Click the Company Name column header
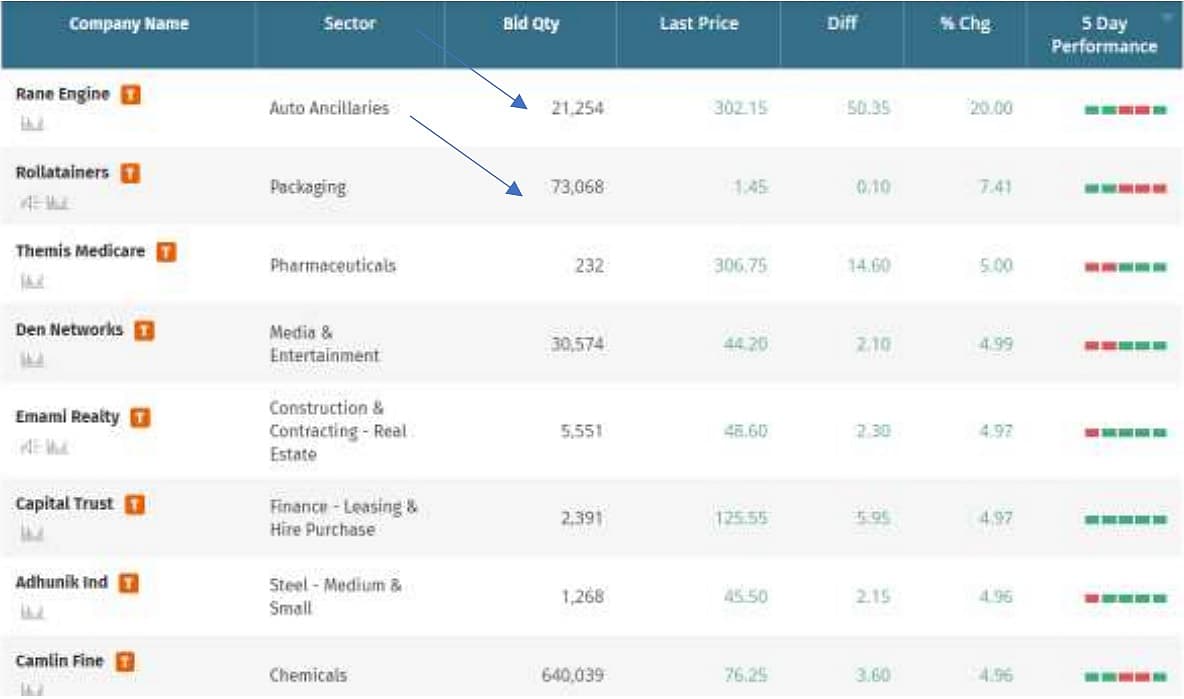This screenshot has height=699, width=1184. [x=128, y=24]
